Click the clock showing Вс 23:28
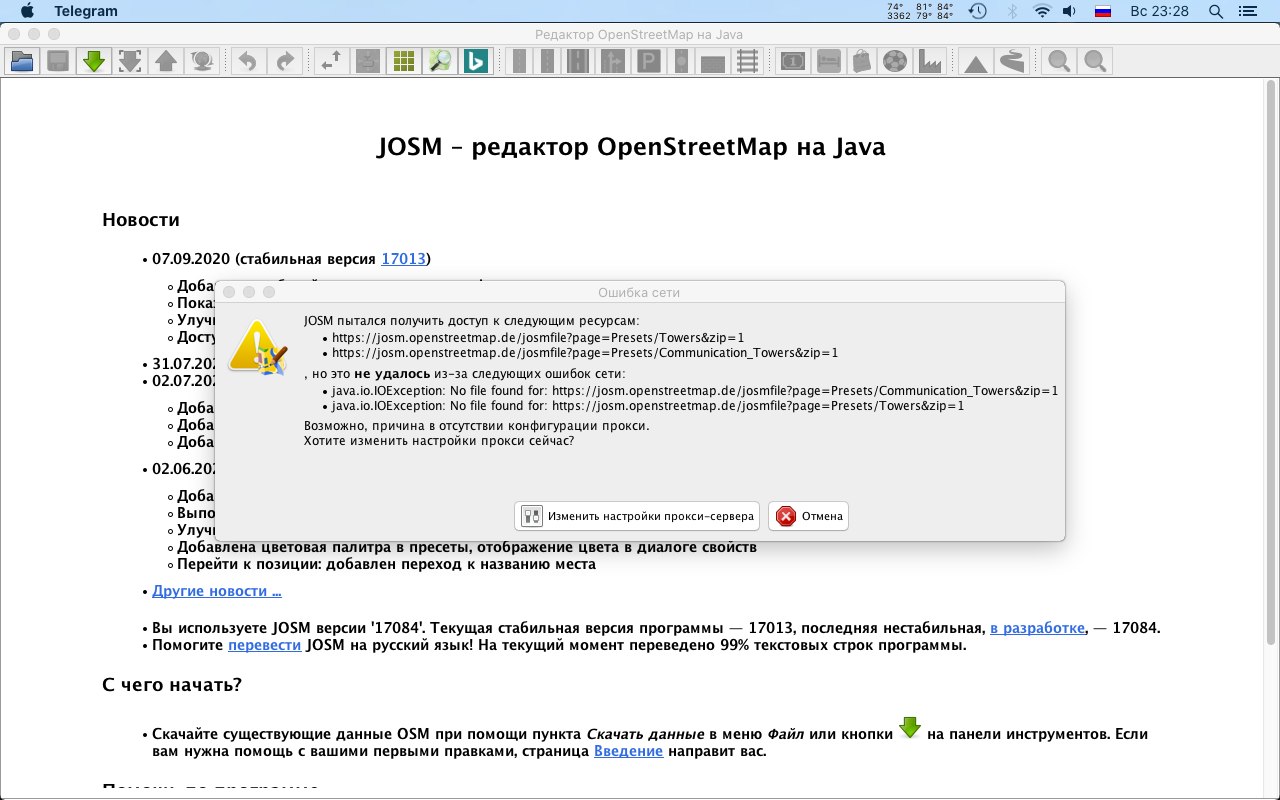 point(1159,11)
